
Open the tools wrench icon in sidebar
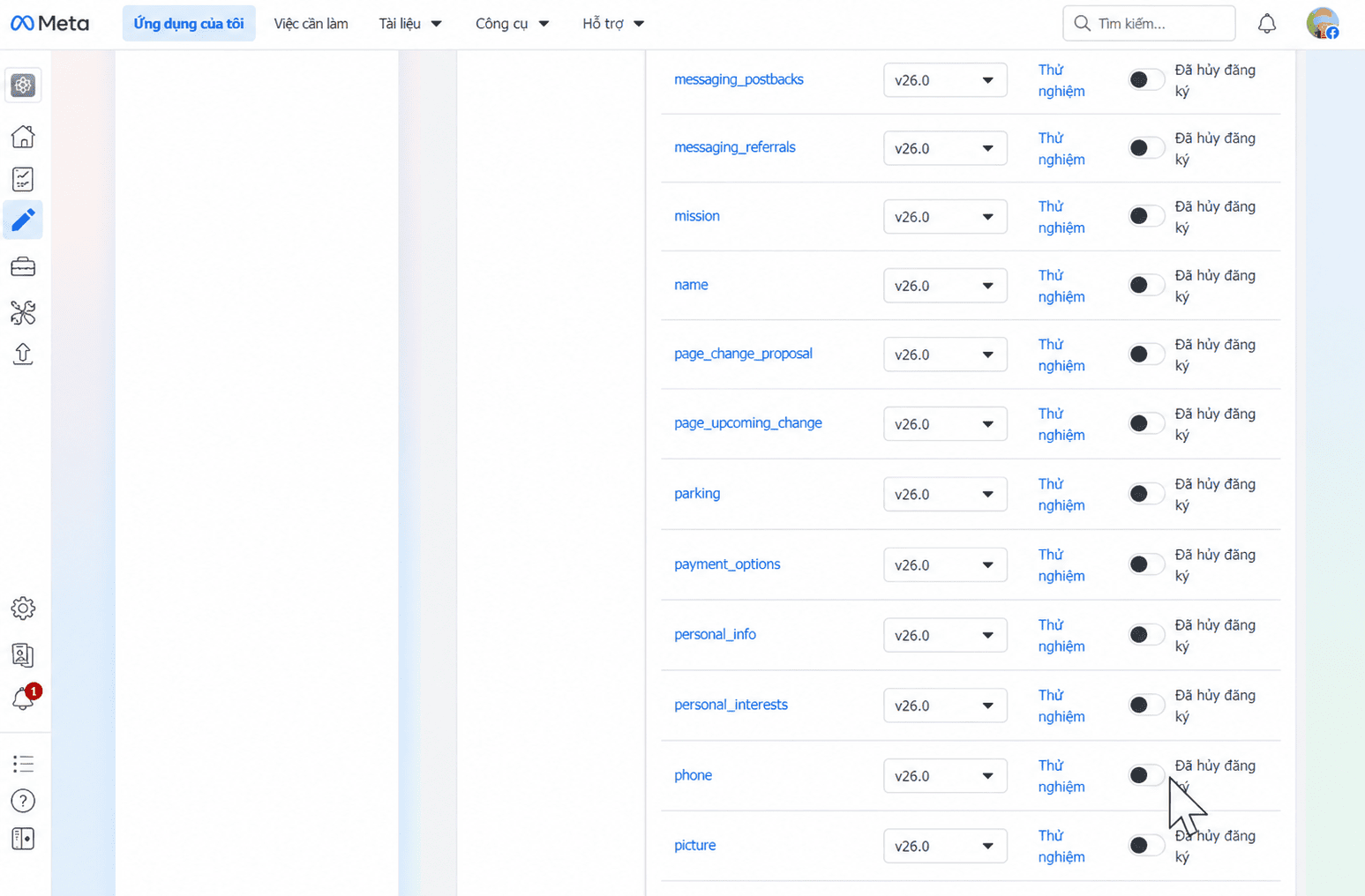coord(23,312)
